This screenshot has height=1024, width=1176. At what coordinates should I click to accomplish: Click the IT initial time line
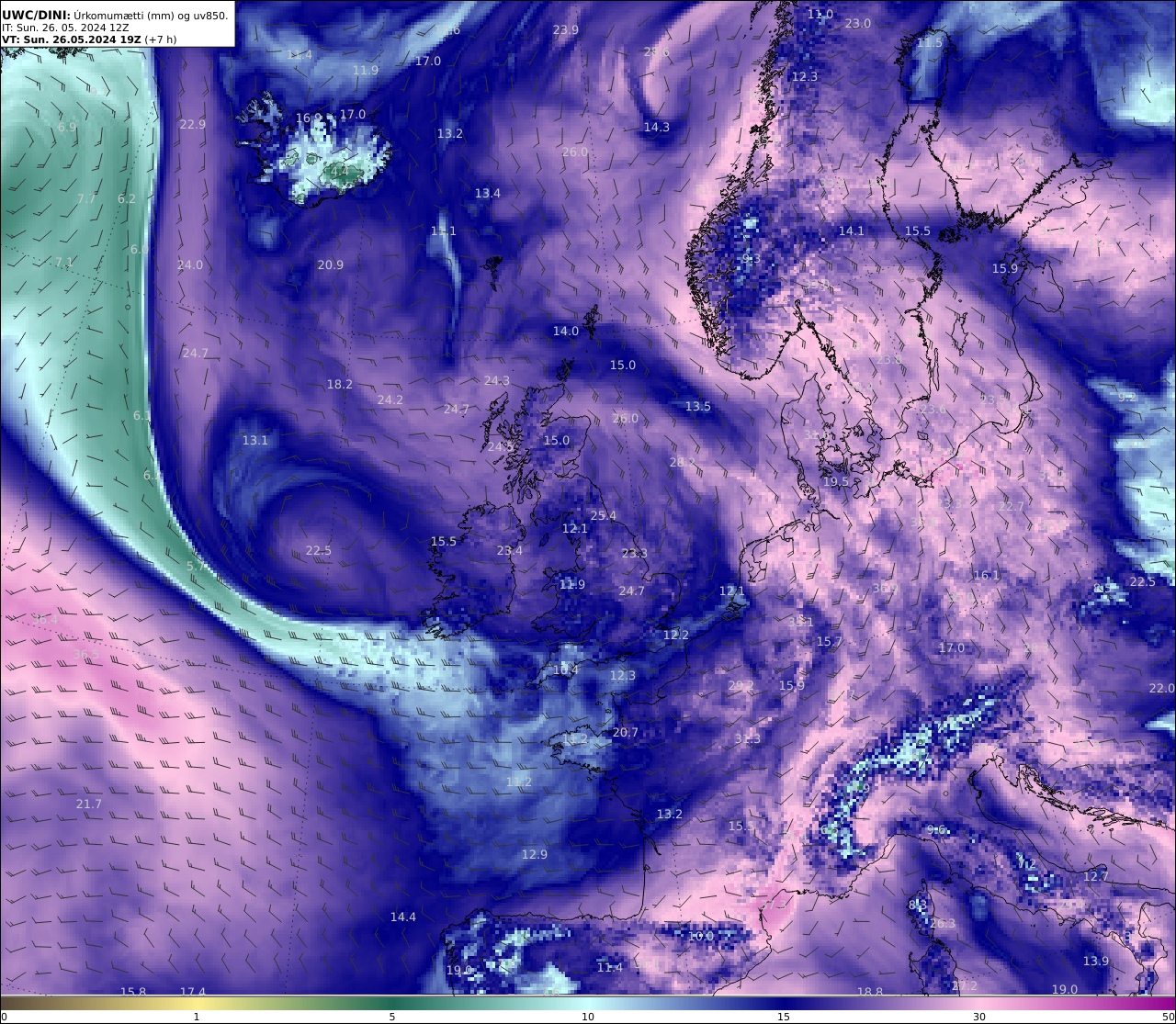click(x=65, y=28)
